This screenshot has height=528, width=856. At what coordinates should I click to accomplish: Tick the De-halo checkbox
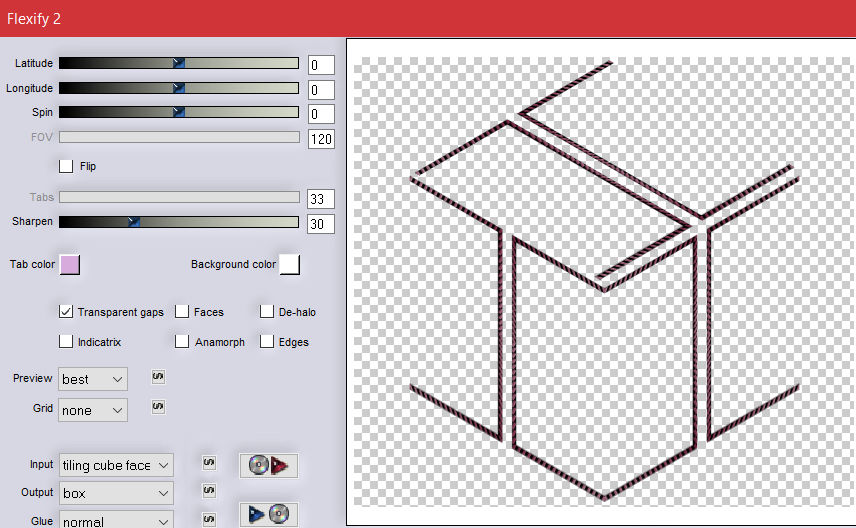tap(267, 312)
